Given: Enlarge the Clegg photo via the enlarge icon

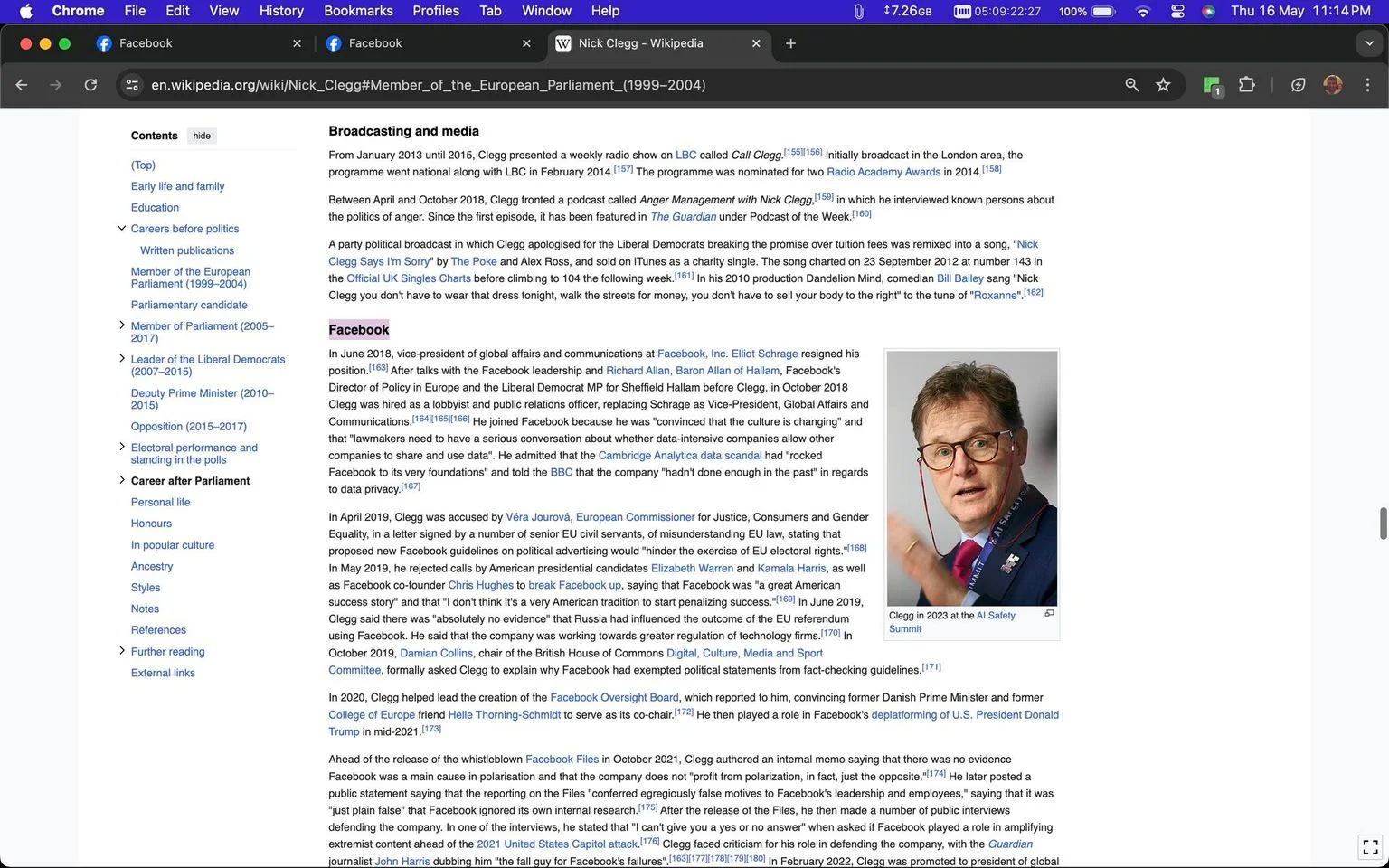Looking at the screenshot, I should (1049, 613).
